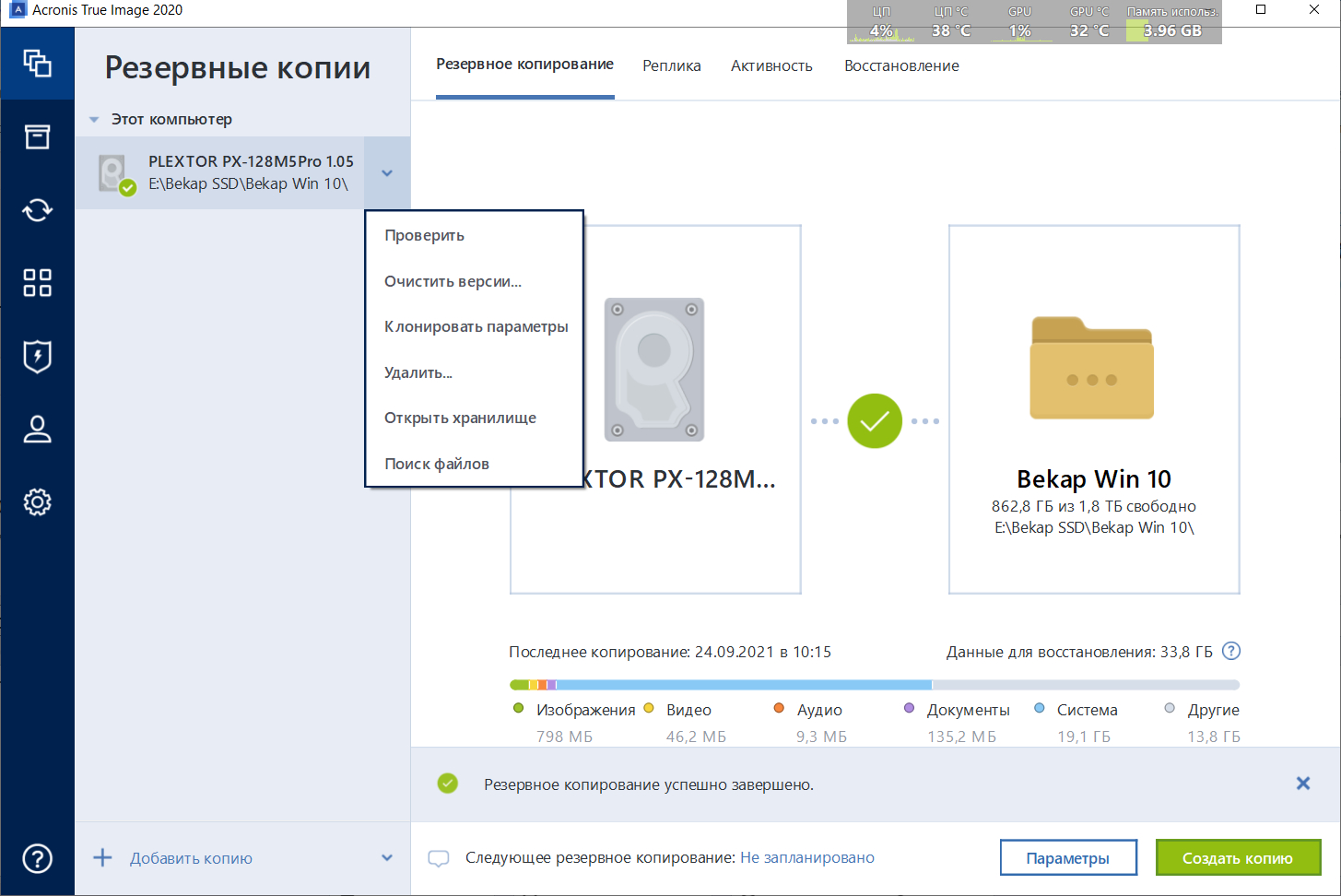Open the Help question mark icon
Screen dimensions: 1341x896
37,858
